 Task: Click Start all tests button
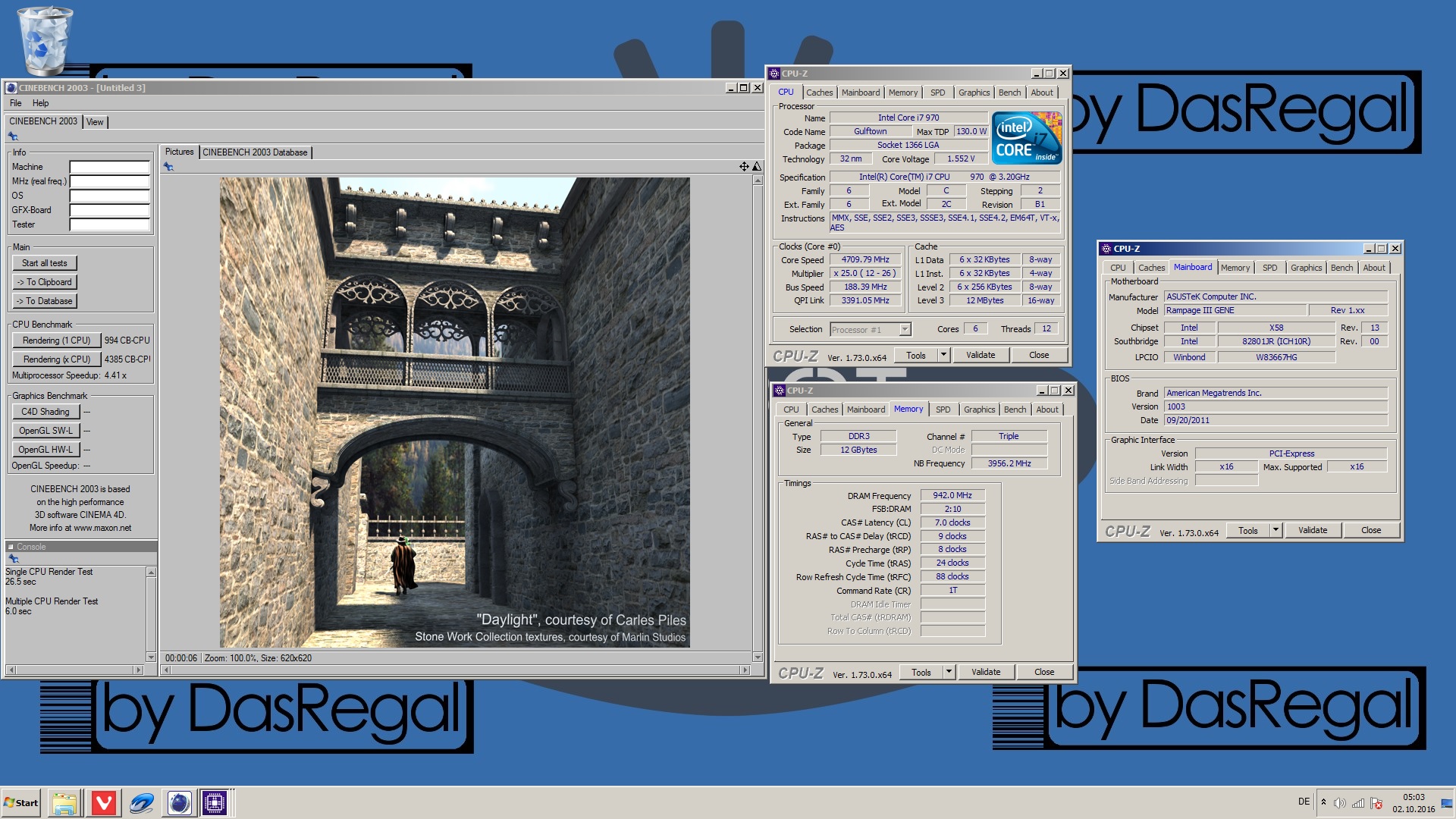pos(45,263)
